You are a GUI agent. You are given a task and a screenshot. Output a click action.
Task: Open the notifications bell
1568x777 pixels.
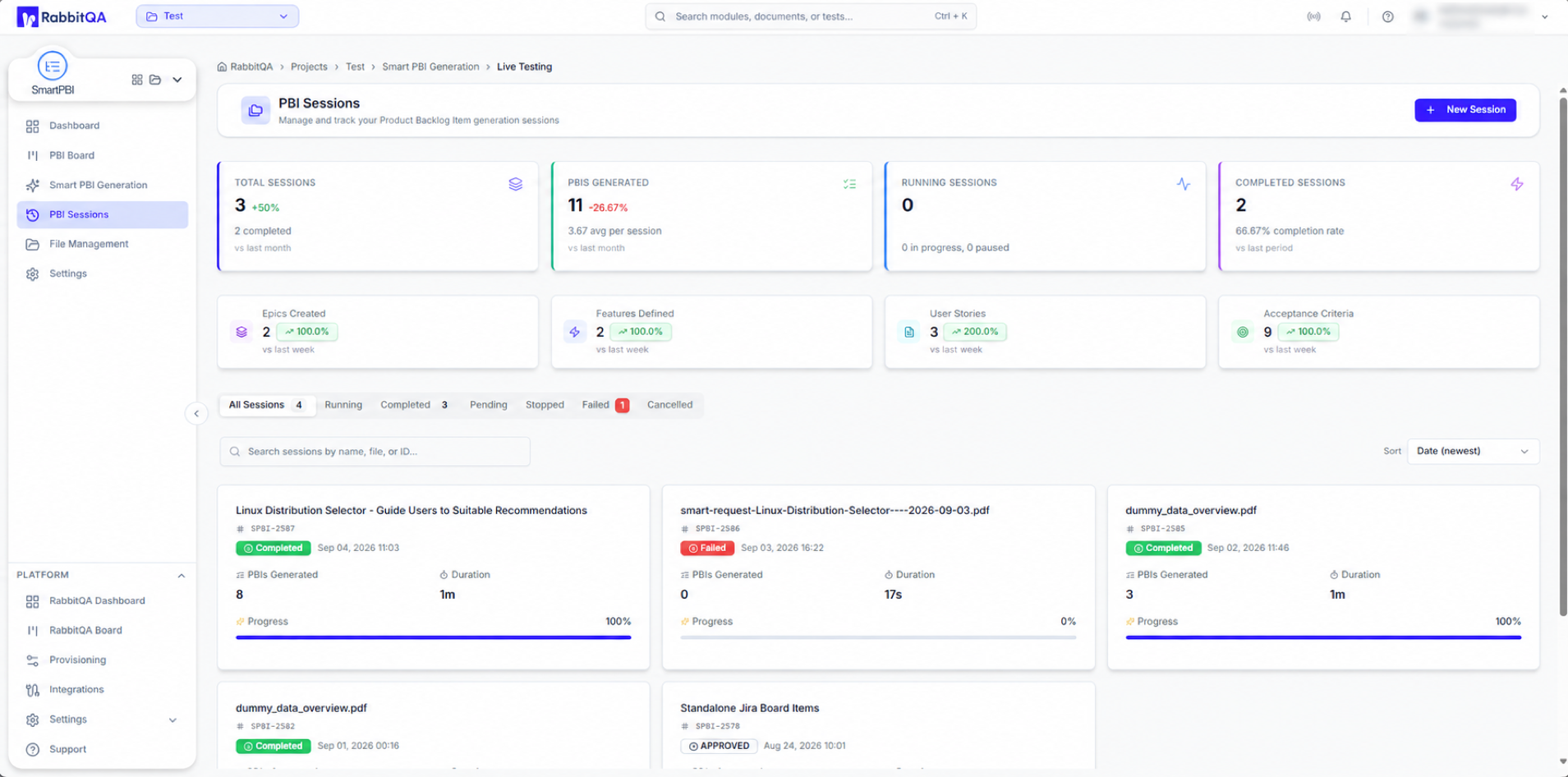click(1345, 16)
